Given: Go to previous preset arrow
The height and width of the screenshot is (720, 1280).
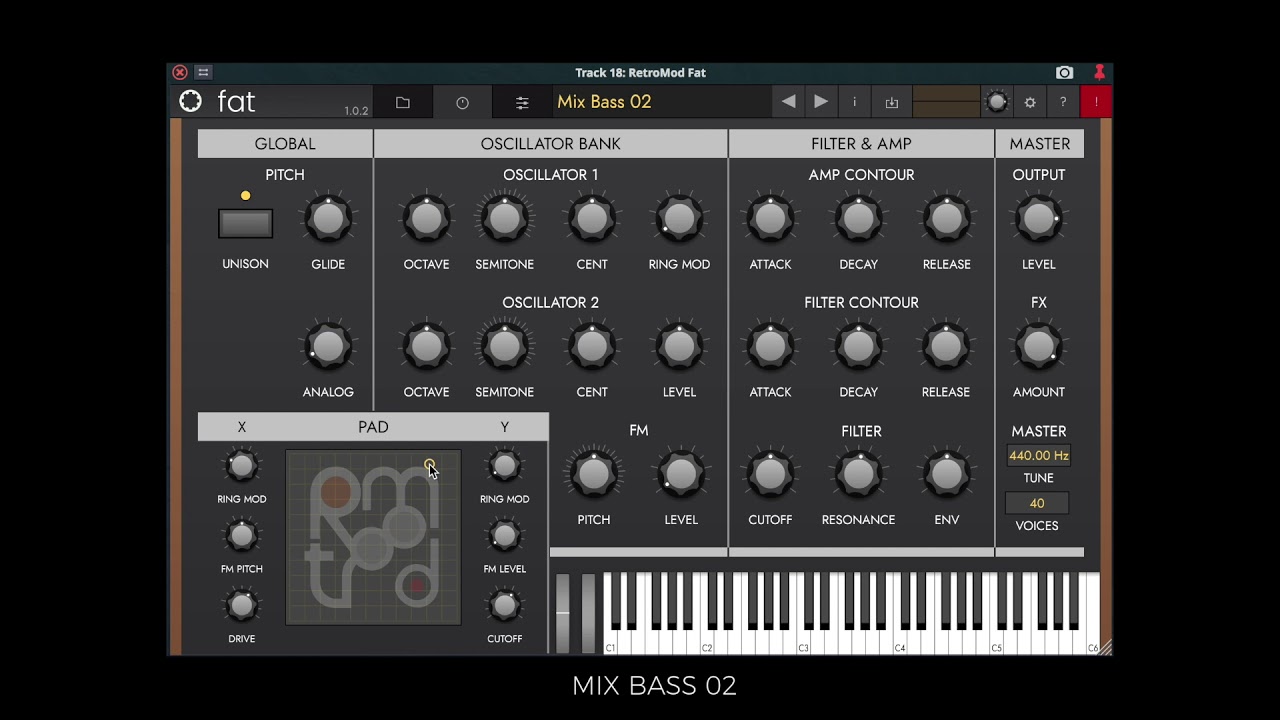Looking at the screenshot, I should click(x=788, y=102).
